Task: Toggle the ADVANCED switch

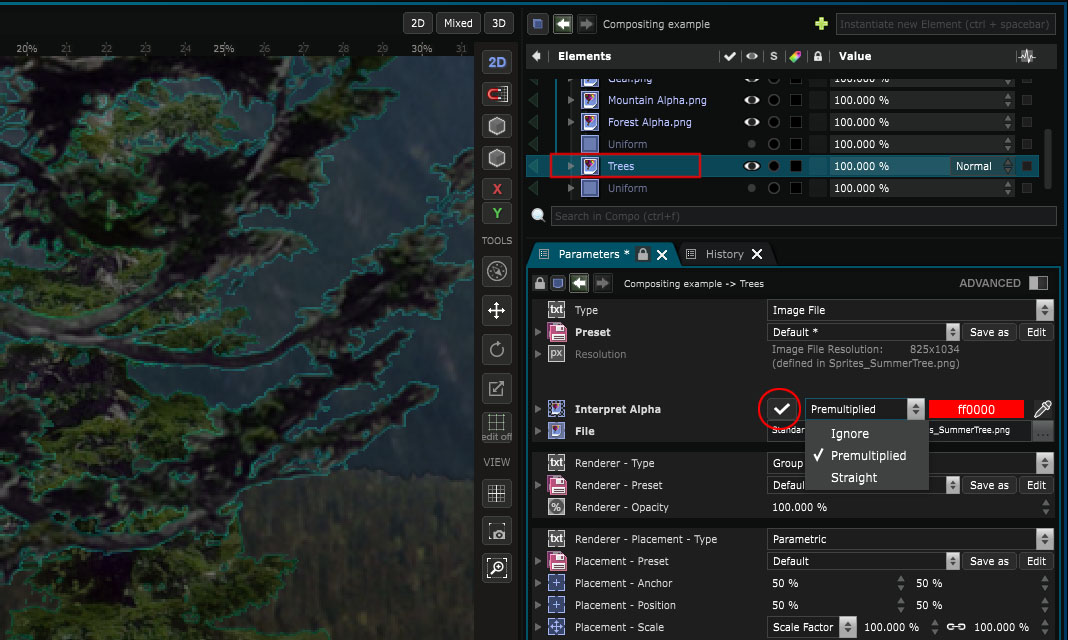Action: pos(1038,283)
